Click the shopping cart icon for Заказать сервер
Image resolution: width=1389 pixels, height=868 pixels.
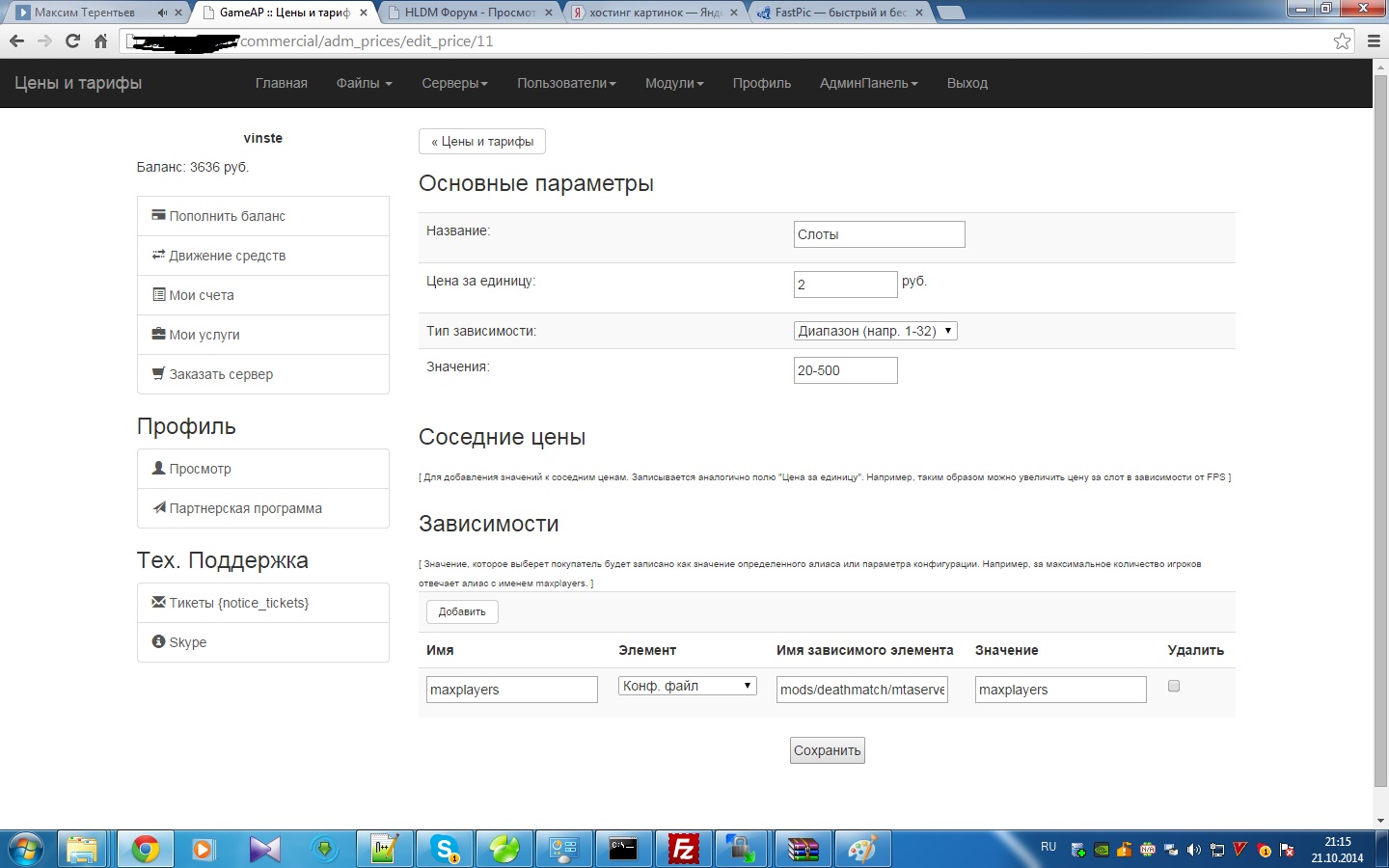pos(158,373)
